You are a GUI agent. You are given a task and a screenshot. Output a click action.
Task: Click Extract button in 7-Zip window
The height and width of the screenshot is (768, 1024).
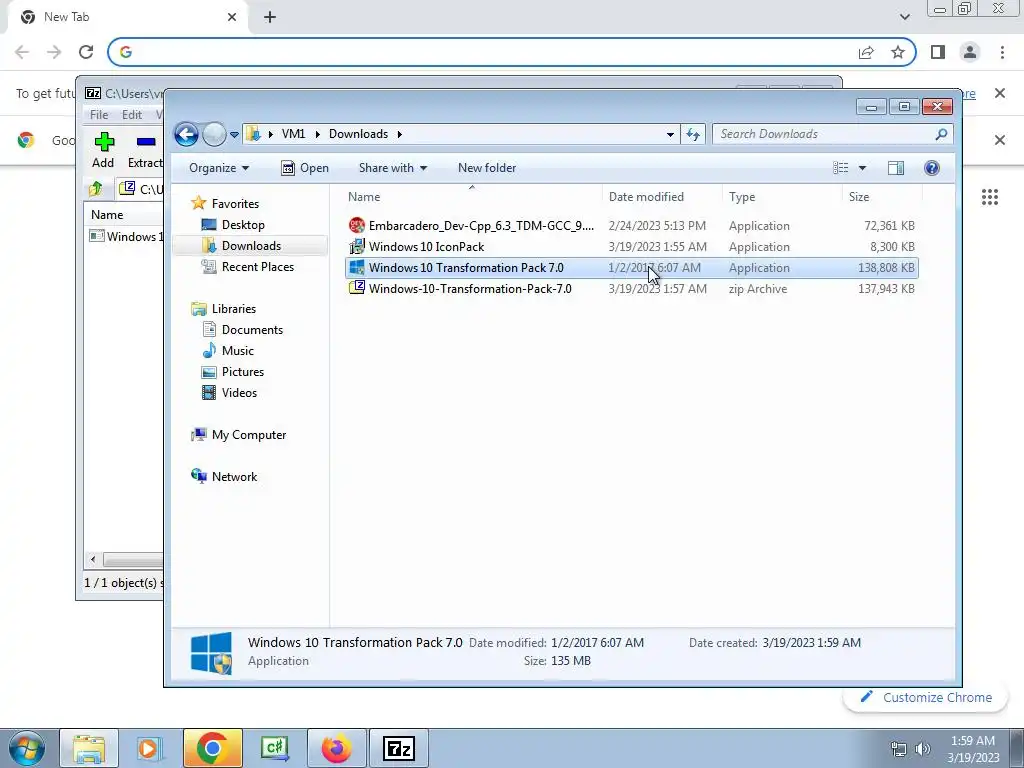click(144, 150)
